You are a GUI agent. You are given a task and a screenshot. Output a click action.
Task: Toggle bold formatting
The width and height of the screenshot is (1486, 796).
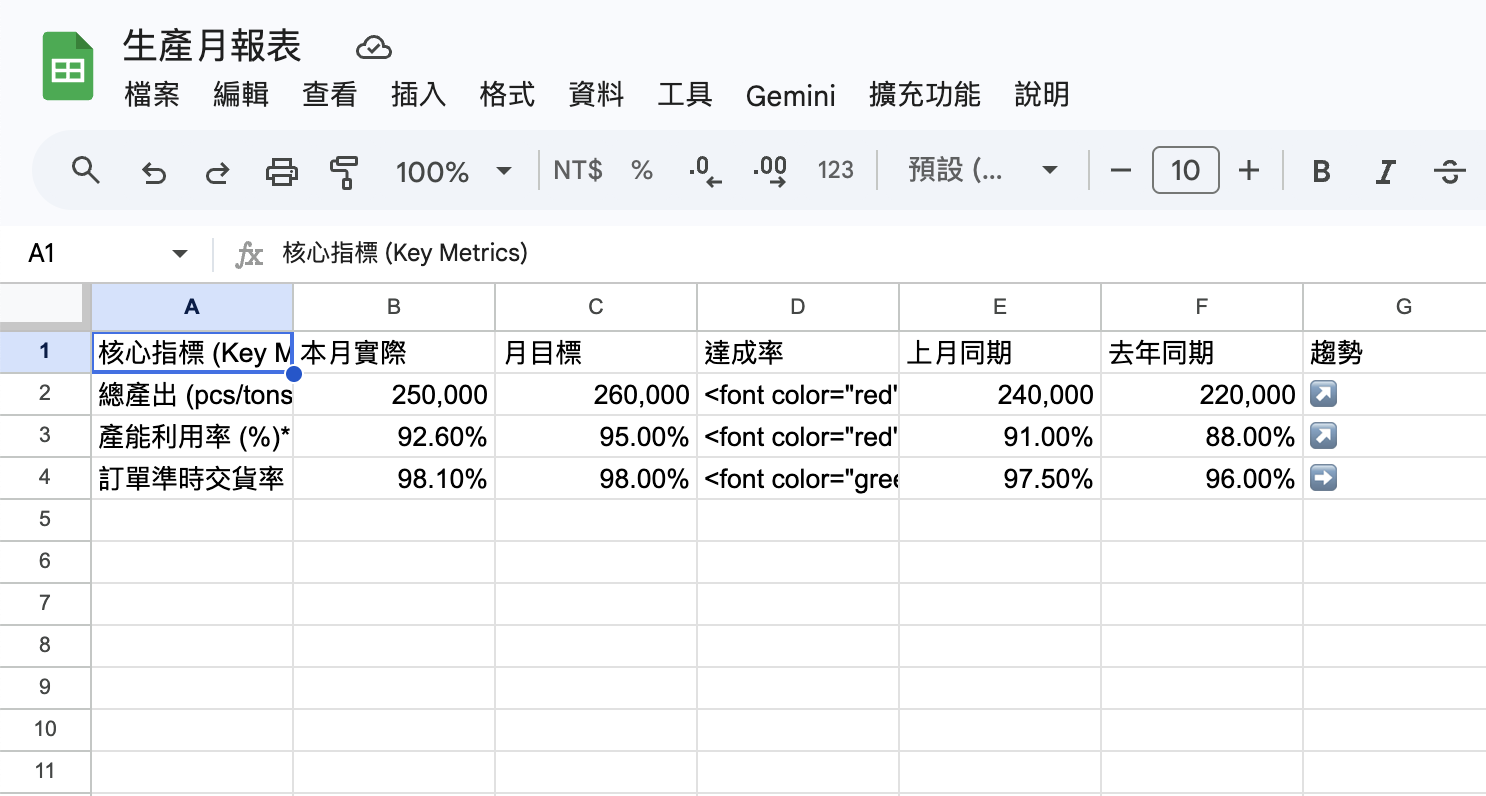(1321, 170)
